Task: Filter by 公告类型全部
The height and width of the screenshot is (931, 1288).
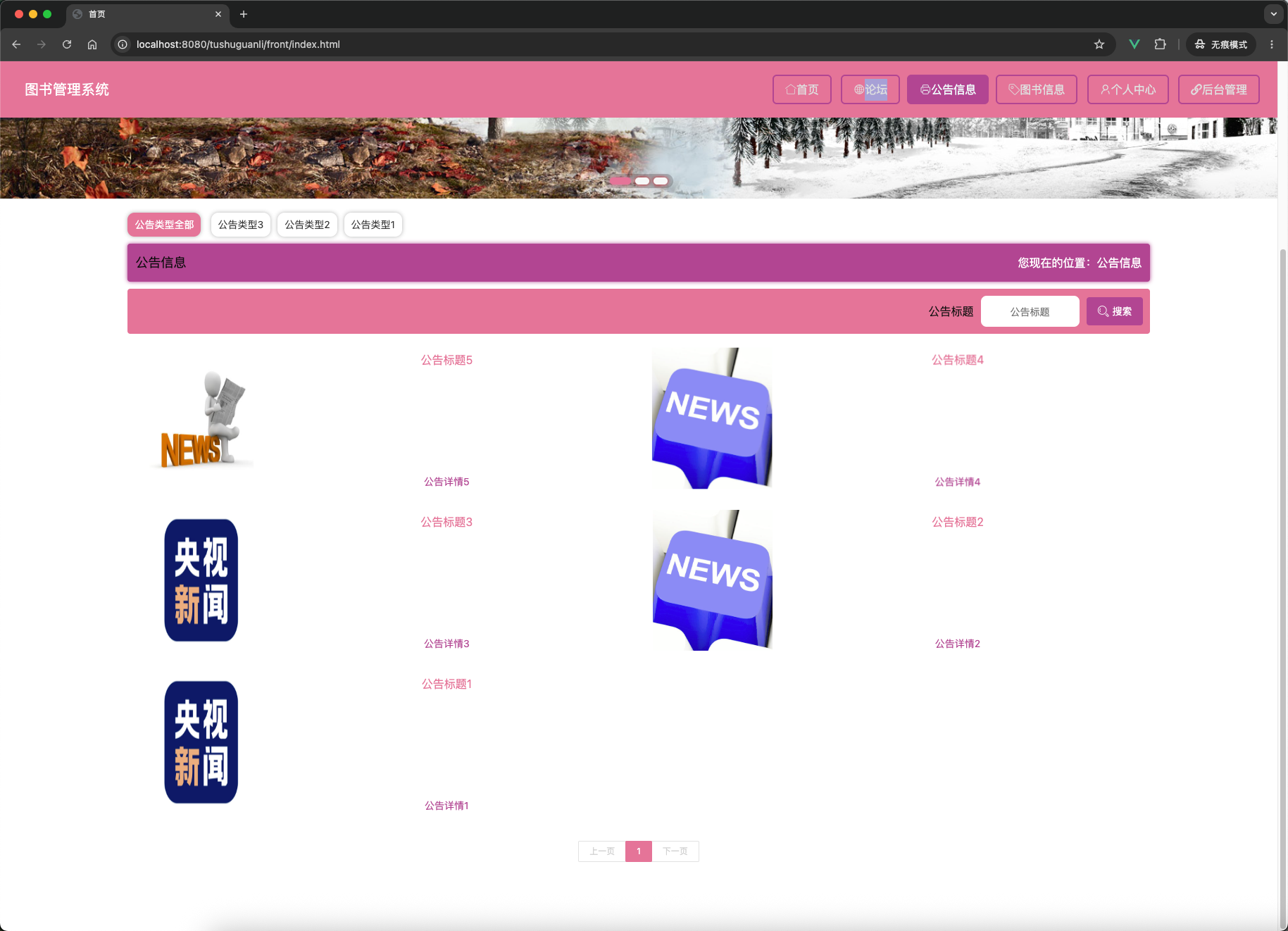Action: [x=164, y=225]
